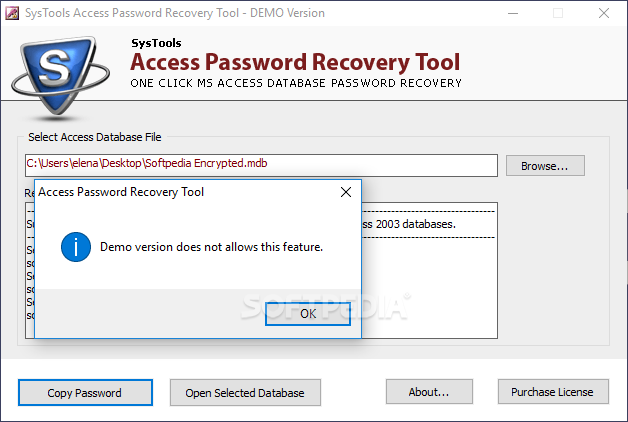Click the dialog title "Access Password Recovery Tool"
Screen dimensions: 628x422
(x=121, y=192)
